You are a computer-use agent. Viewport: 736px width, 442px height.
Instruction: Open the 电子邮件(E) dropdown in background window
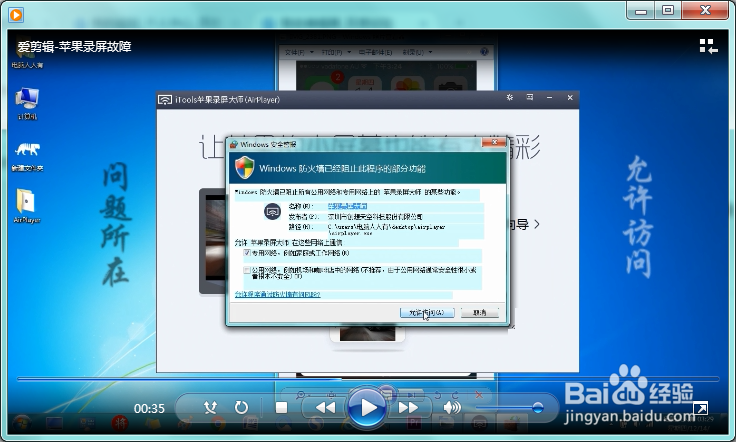375,52
